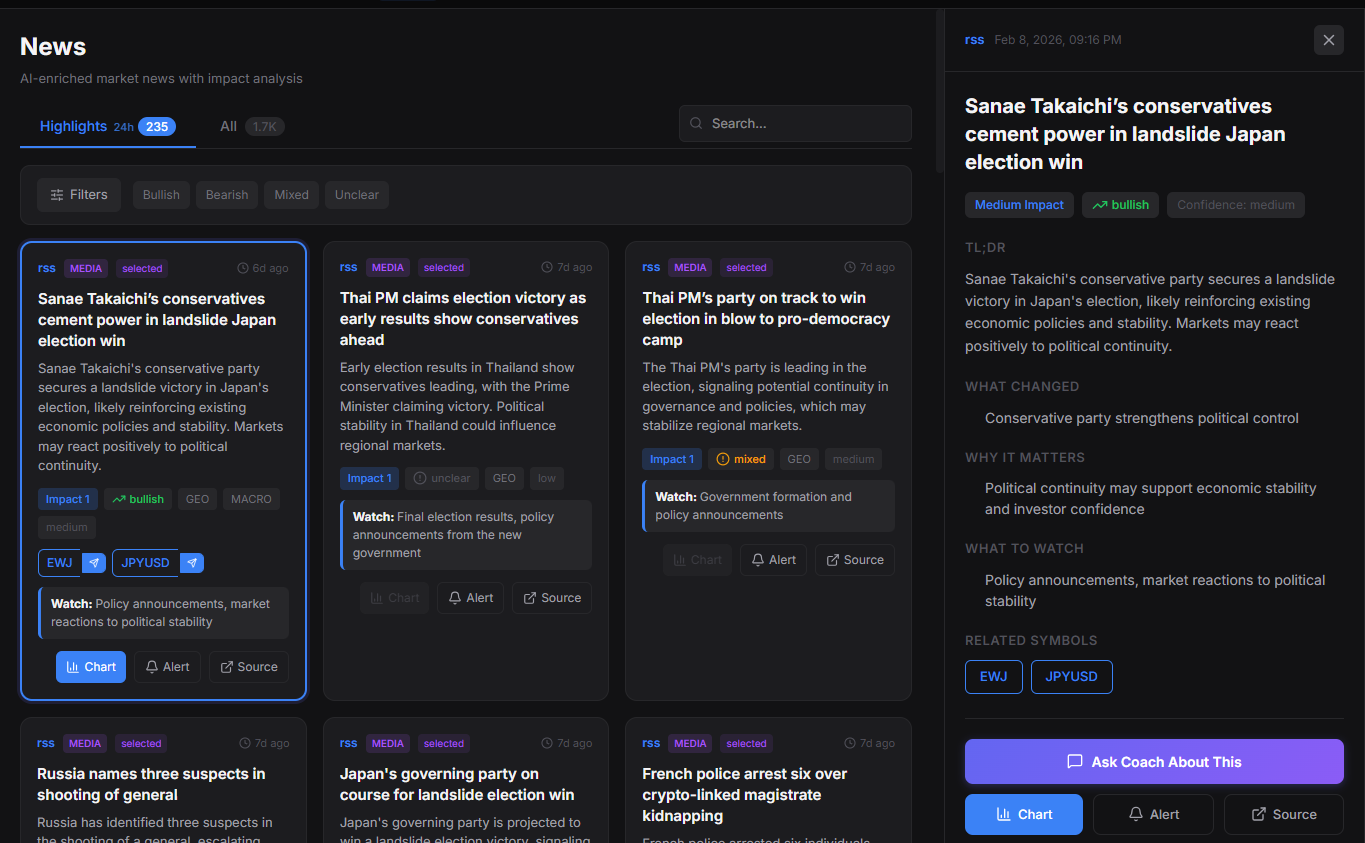The width and height of the screenshot is (1365, 843).
Task: Set Alert from the detail panel footer
Action: [x=1153, y=814]
